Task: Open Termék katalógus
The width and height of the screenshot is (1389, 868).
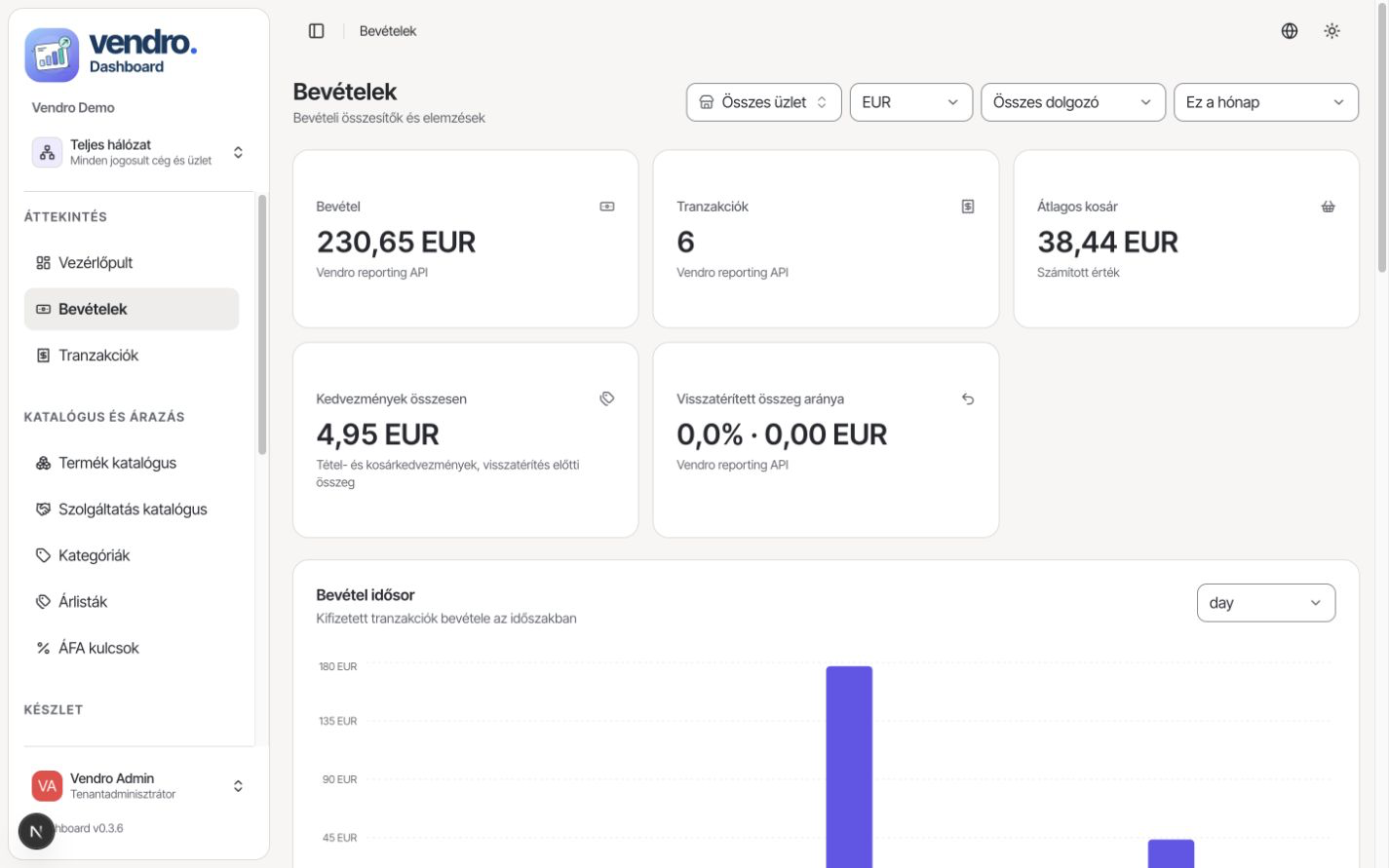Action: tap(132, 463)
